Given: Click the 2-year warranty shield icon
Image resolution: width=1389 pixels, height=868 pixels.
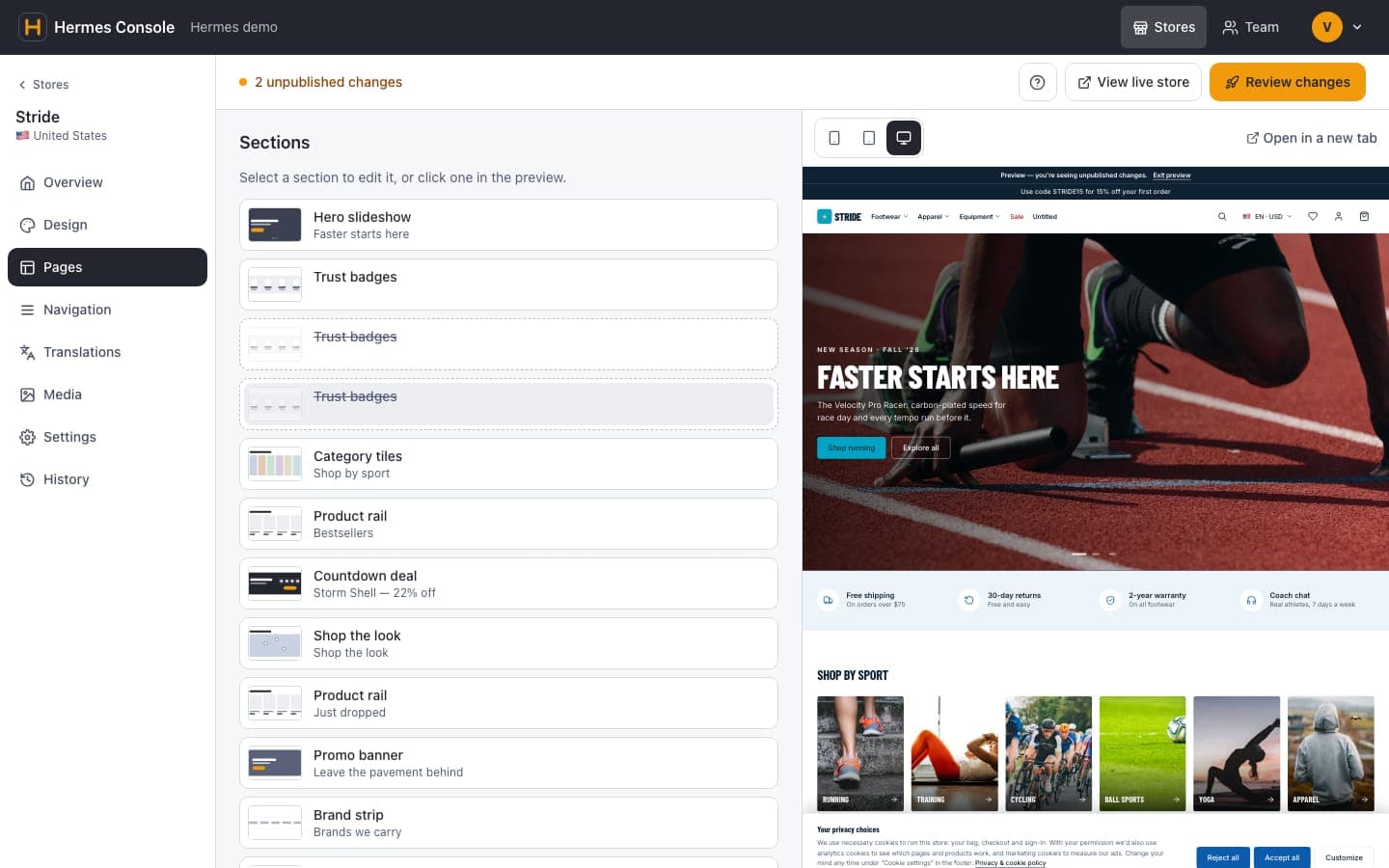Looking at the screenshot, I should click(x=1110, y=600).
